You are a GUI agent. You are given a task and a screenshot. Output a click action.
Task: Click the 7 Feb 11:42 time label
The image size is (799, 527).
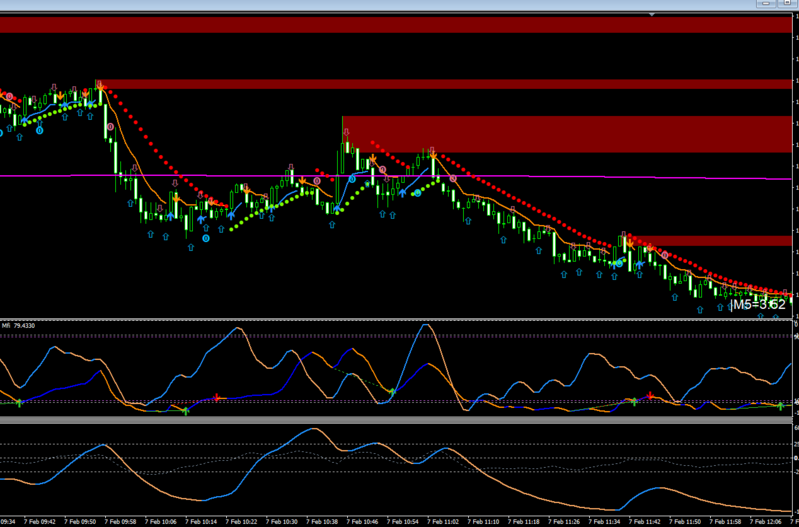[x=645, y=522]
